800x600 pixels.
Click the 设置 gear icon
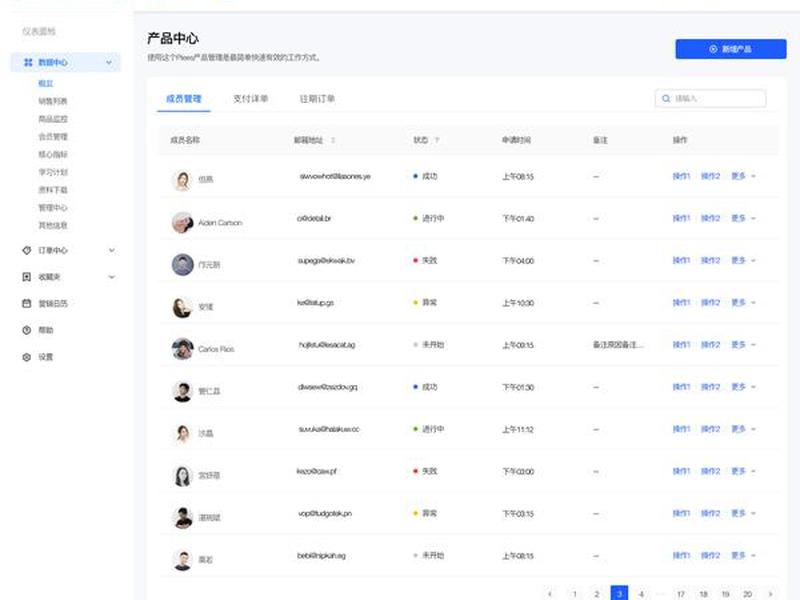[x=27, y=357]
